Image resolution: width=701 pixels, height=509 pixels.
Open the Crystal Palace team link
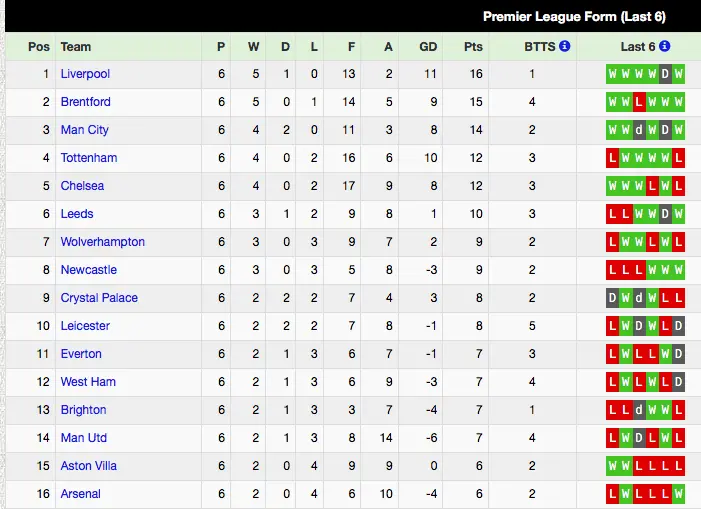coord(99,298)
